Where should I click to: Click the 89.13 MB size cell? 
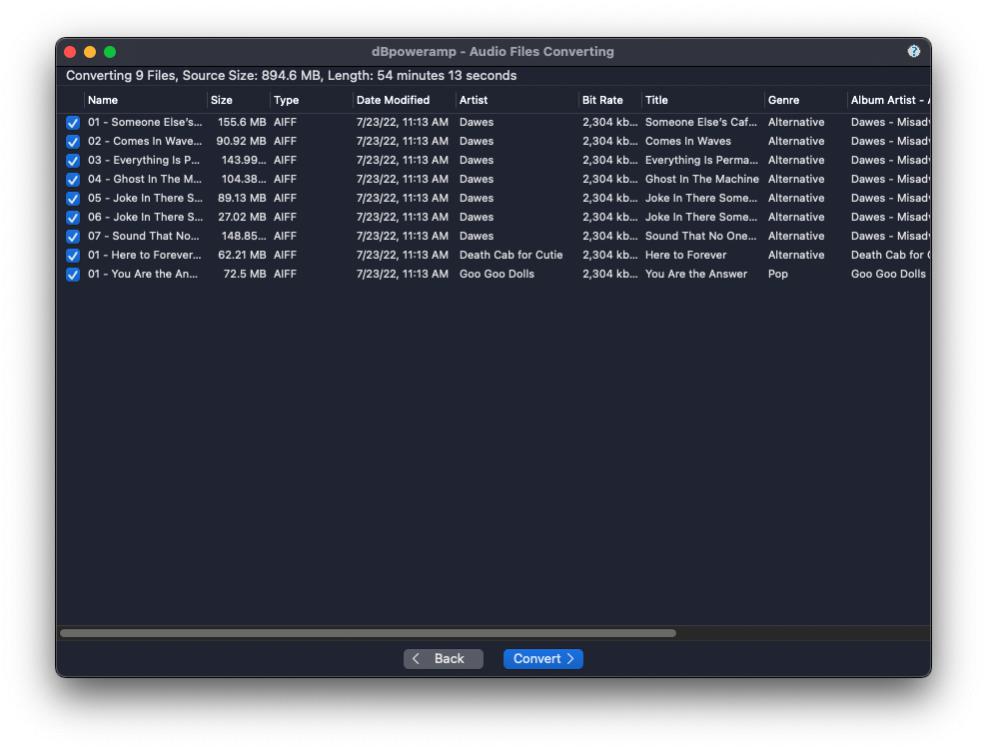pos(242,198)
